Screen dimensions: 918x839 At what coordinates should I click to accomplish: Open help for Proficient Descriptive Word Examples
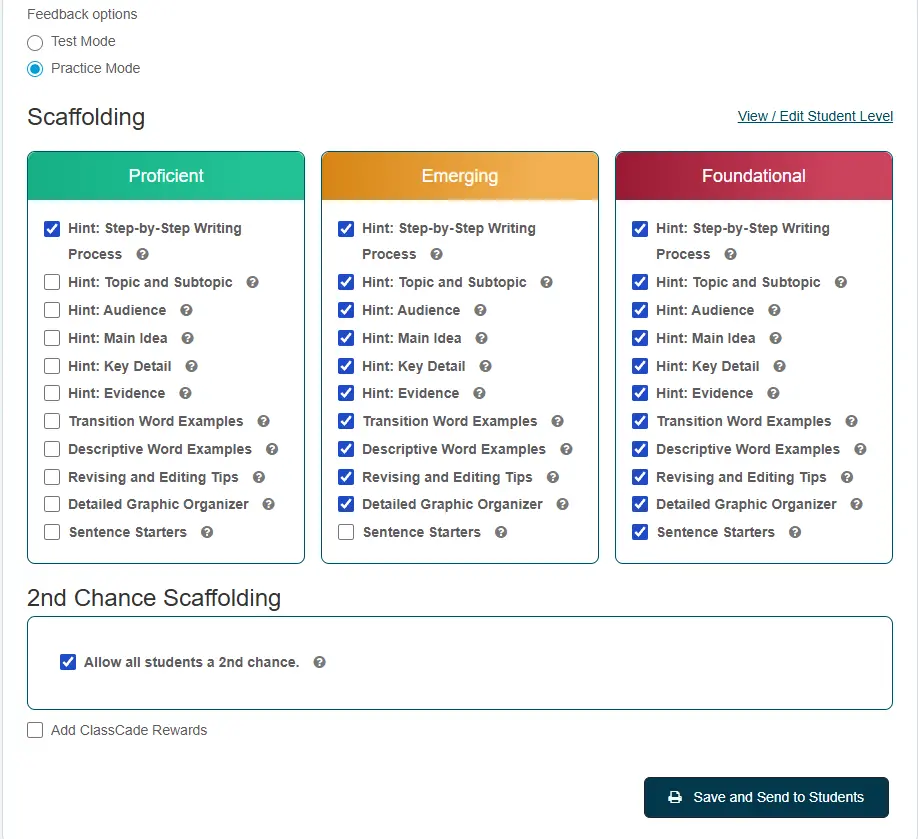coord(272,449)
